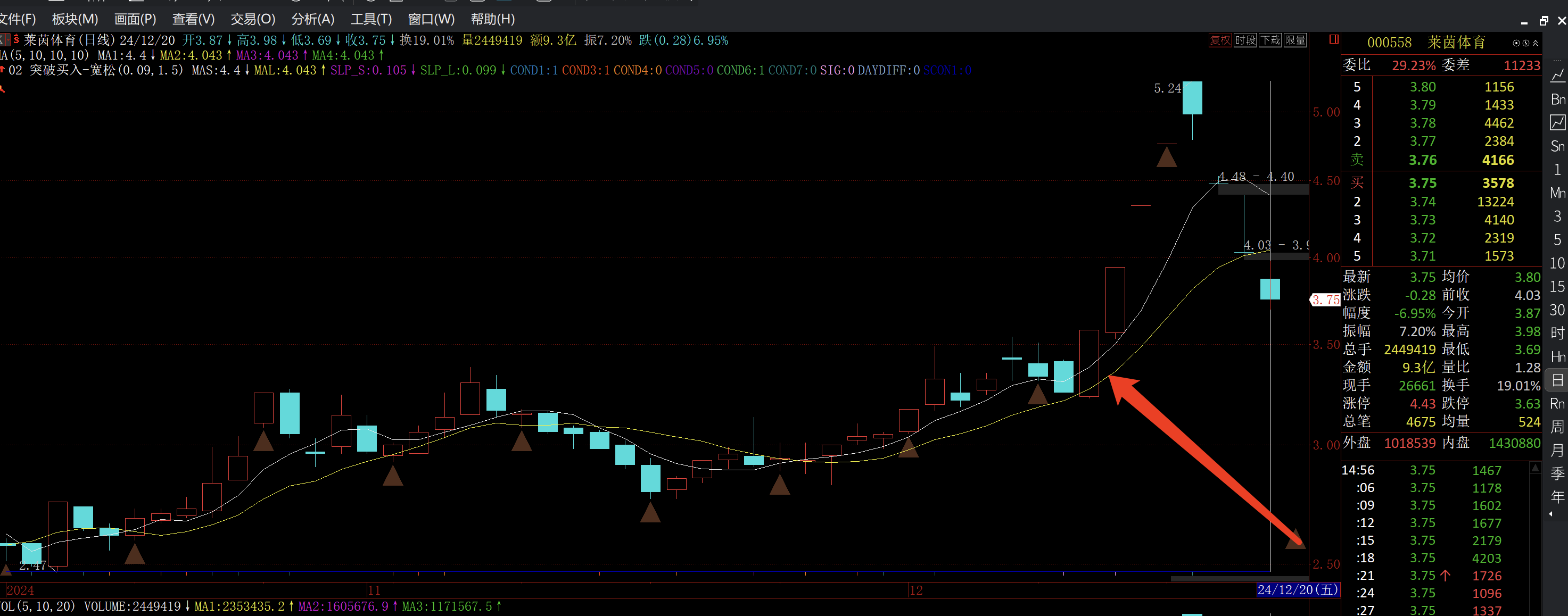Select the 30 minute period button
The height and width of the screenshot is (616, 1568).
pyautogui.click(x=1557, y=310)
